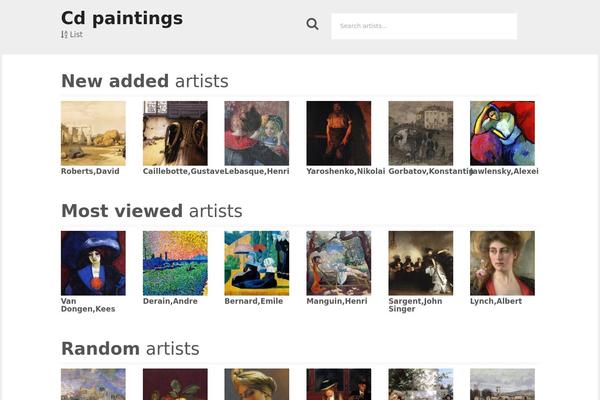Open the last Random artists grey landscape thumbnail
Screen dimensions: 600x400
[502, 384]
